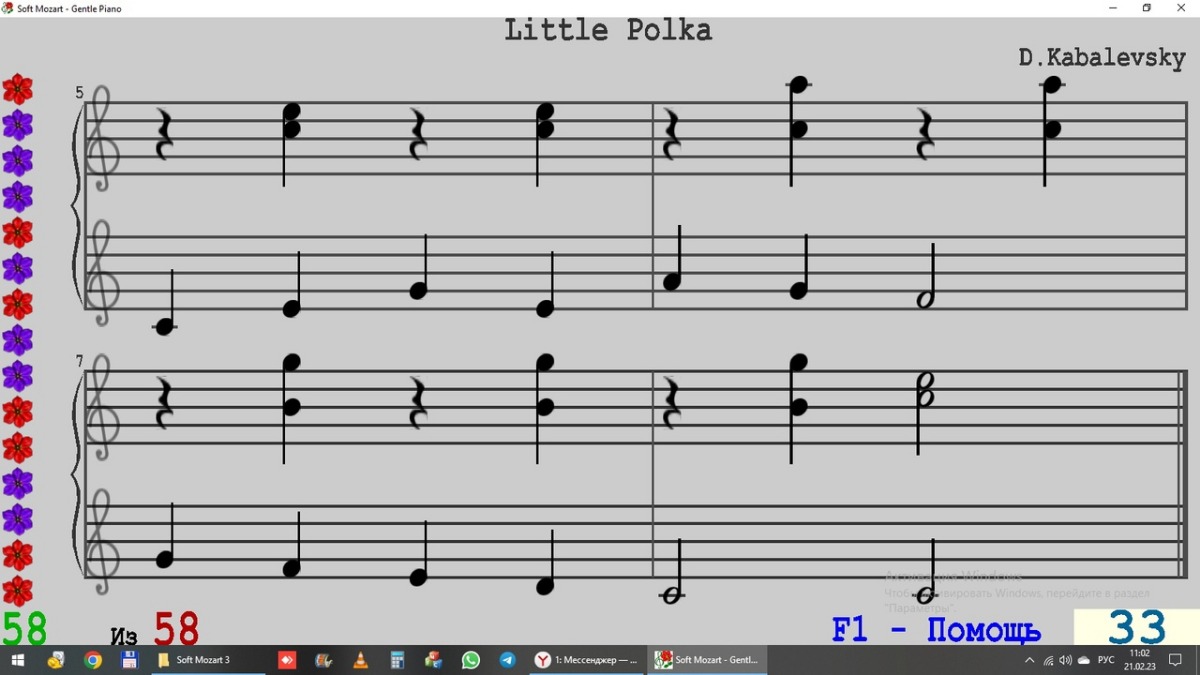Open the volume control tray icon

click(x=1065, y=660)
